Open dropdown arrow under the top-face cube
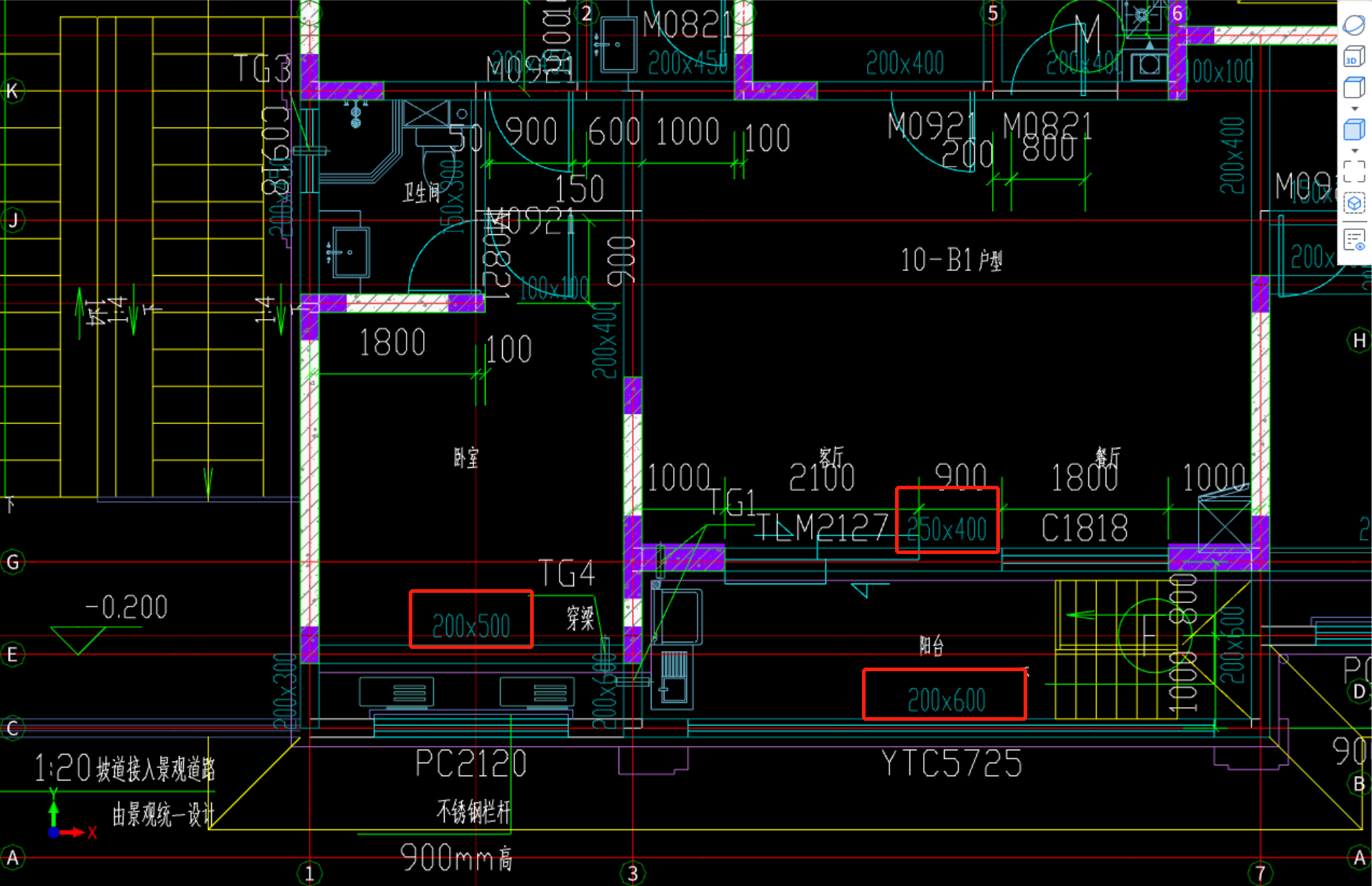 point(1355,109)
